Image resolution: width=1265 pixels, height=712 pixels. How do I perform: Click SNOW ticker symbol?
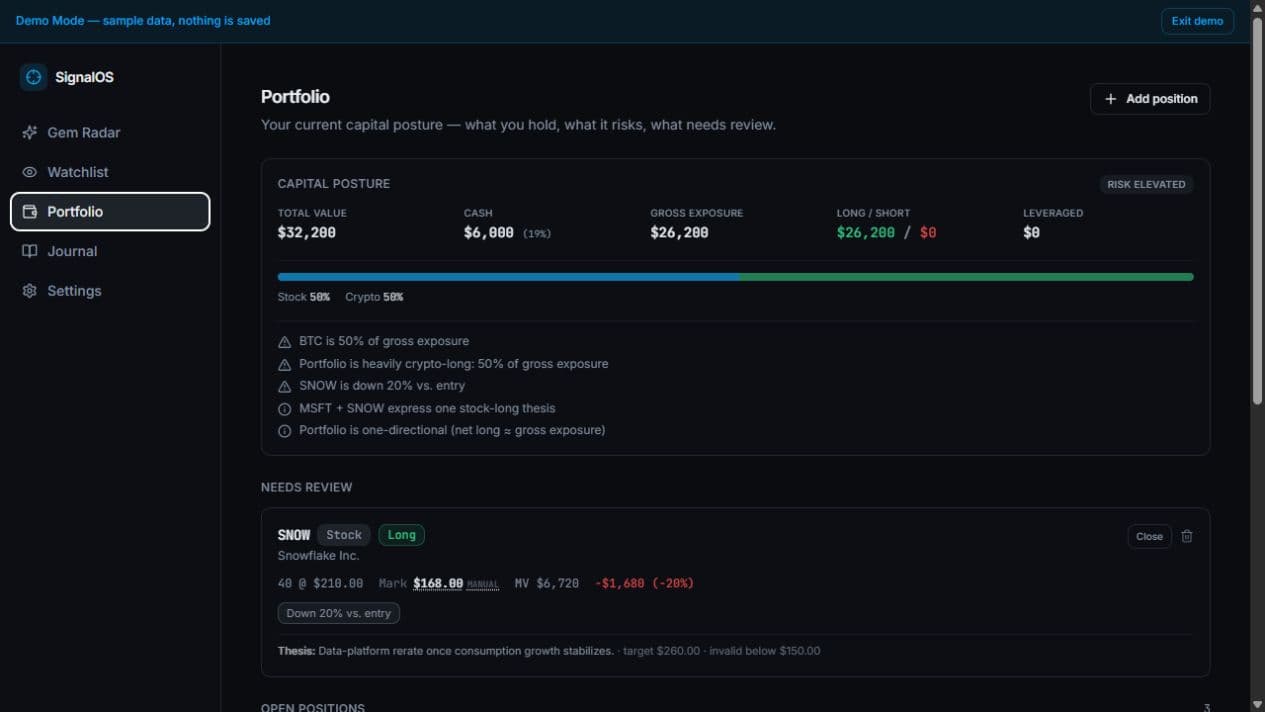(294, 535)
